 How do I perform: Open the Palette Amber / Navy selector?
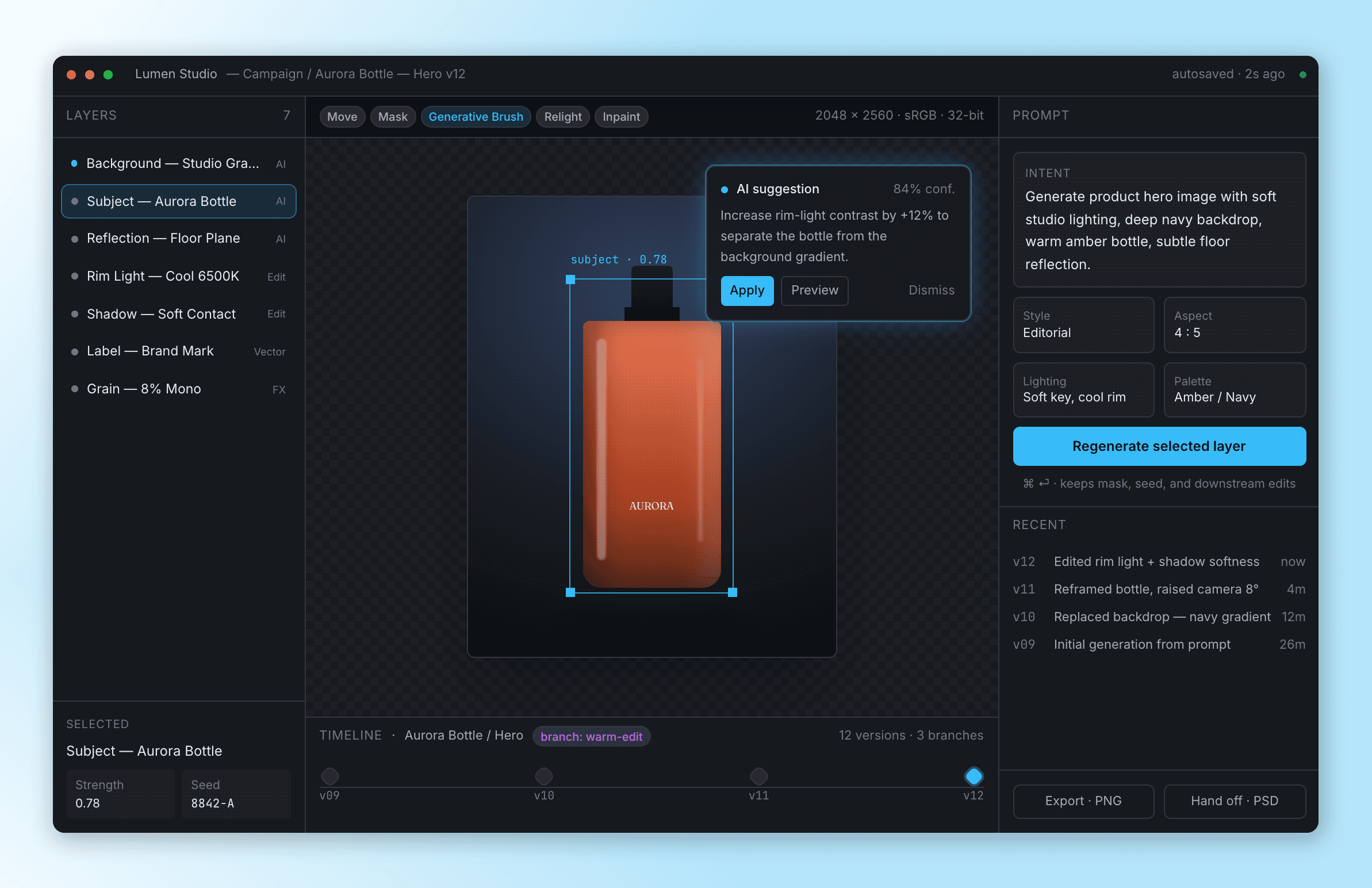pos(1234,390)
